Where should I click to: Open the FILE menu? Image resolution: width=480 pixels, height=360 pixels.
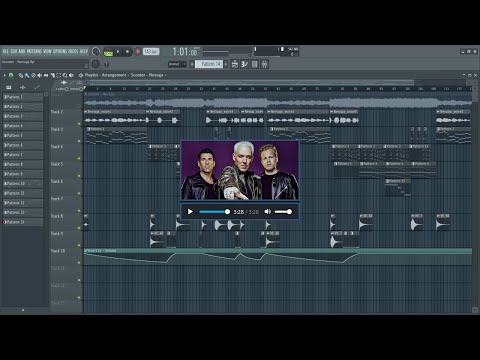coord(6,51)
